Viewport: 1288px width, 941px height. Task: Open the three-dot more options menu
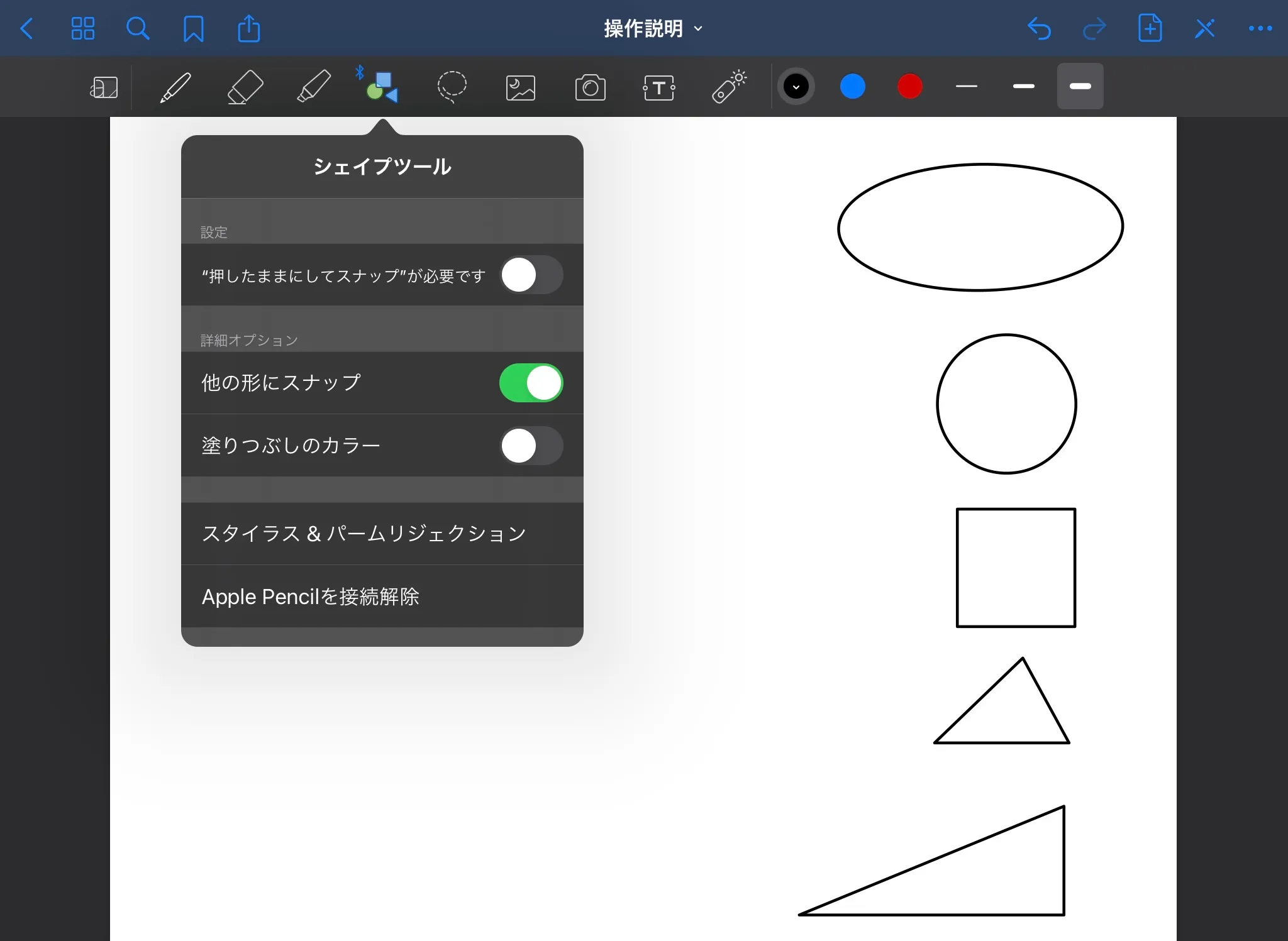tap(1260, 28)
